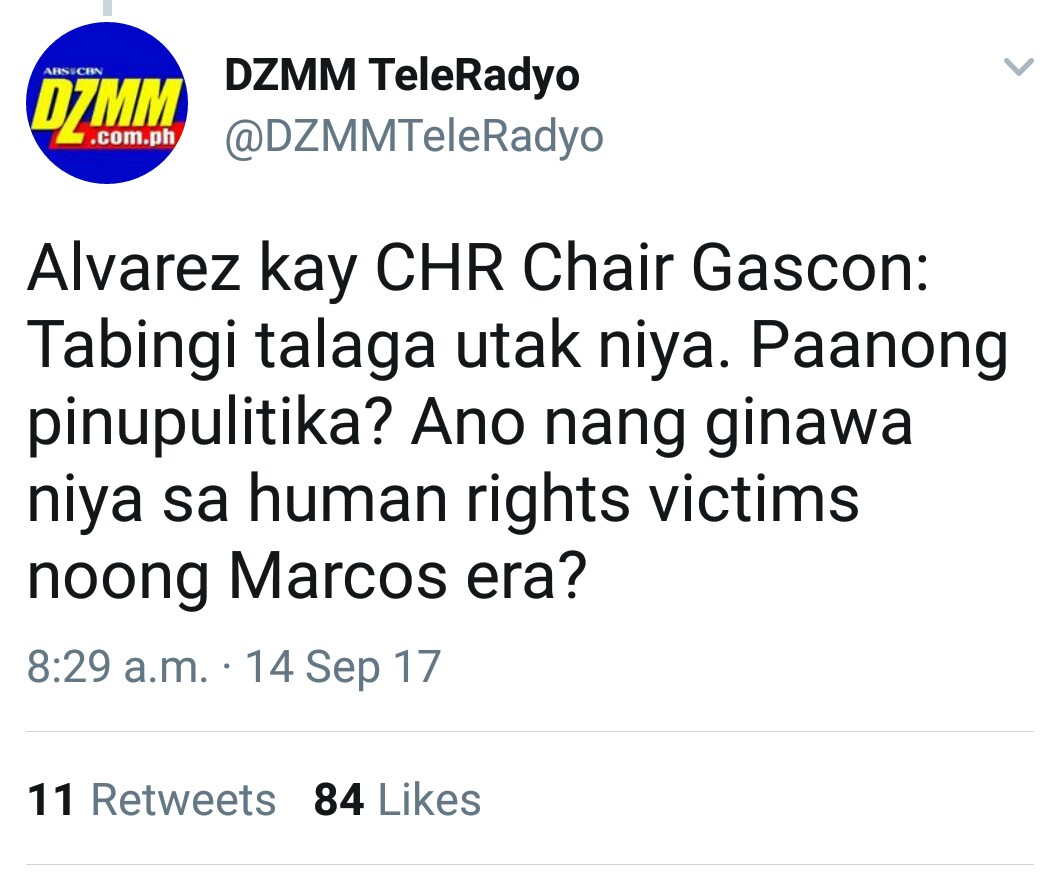Viewport: 1059px width, 882px height.
Task: Expand the tweet options chevron
Action: point(1018,66)
